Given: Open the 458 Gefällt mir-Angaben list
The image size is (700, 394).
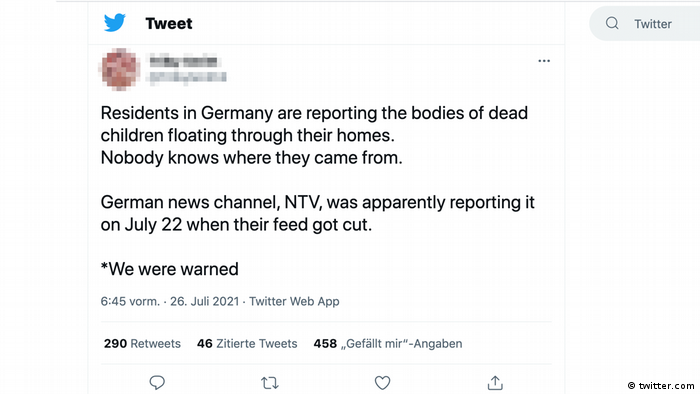Looking at the screenshot, I should 388,344.
